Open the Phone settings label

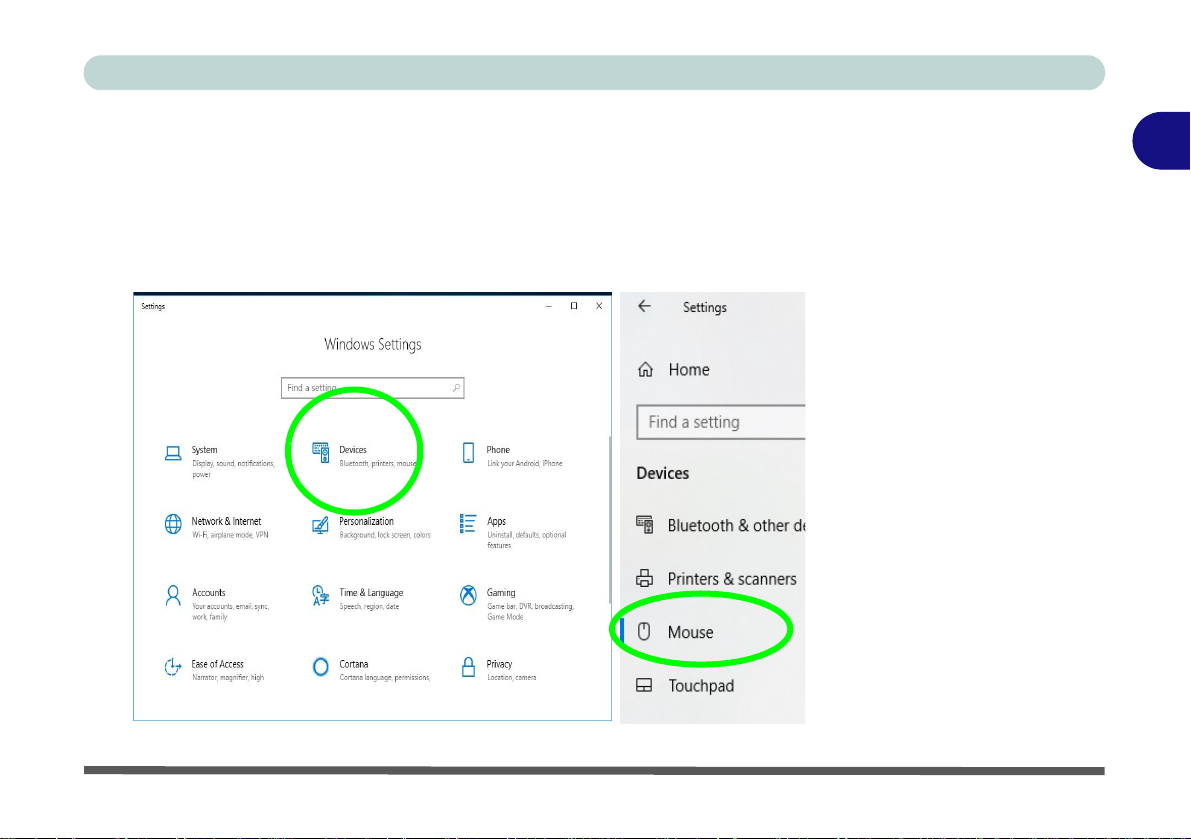(x=498, y=449)
